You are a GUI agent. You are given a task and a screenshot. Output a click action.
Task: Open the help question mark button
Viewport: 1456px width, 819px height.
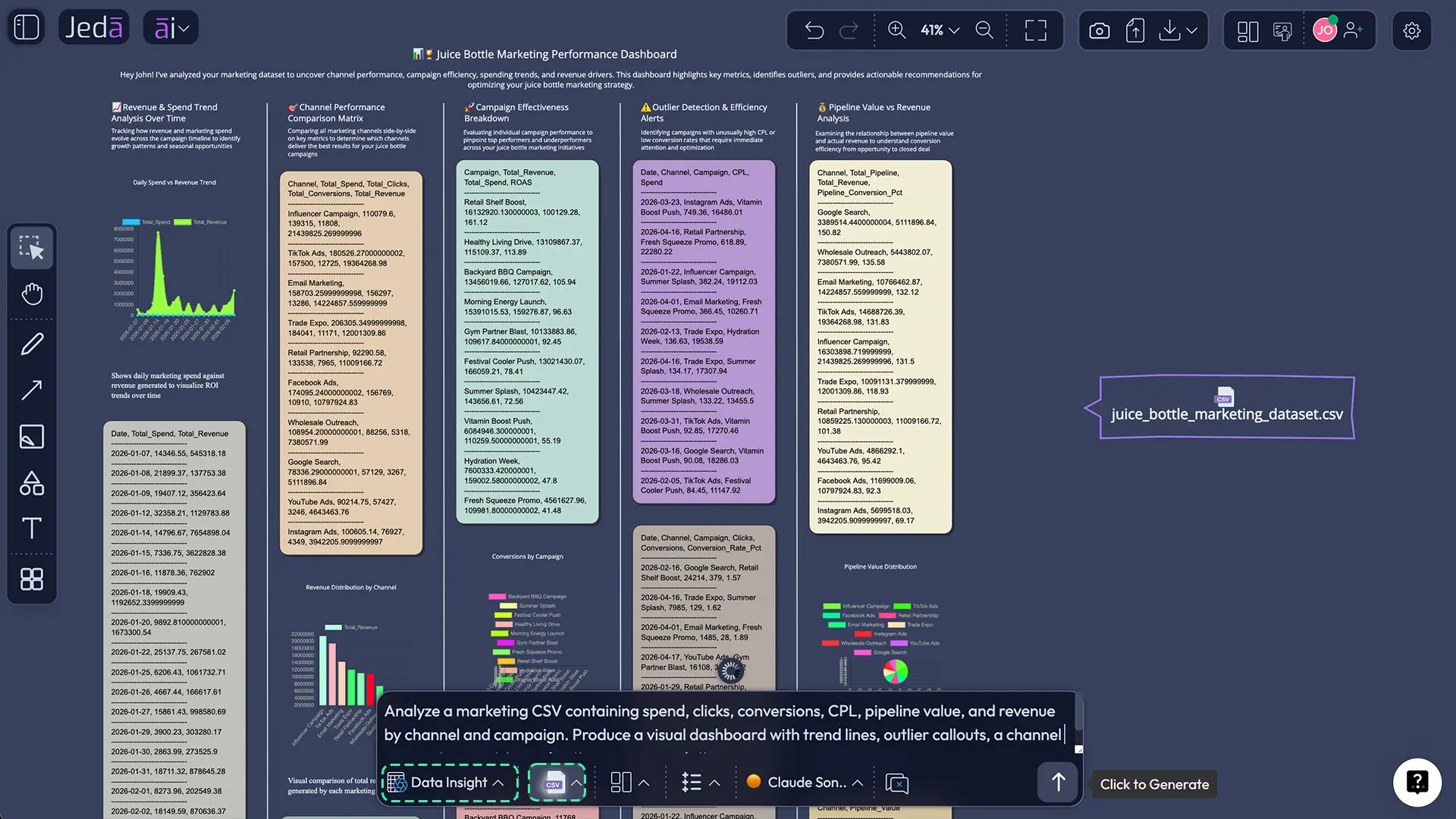click(x=1417, y=782)
